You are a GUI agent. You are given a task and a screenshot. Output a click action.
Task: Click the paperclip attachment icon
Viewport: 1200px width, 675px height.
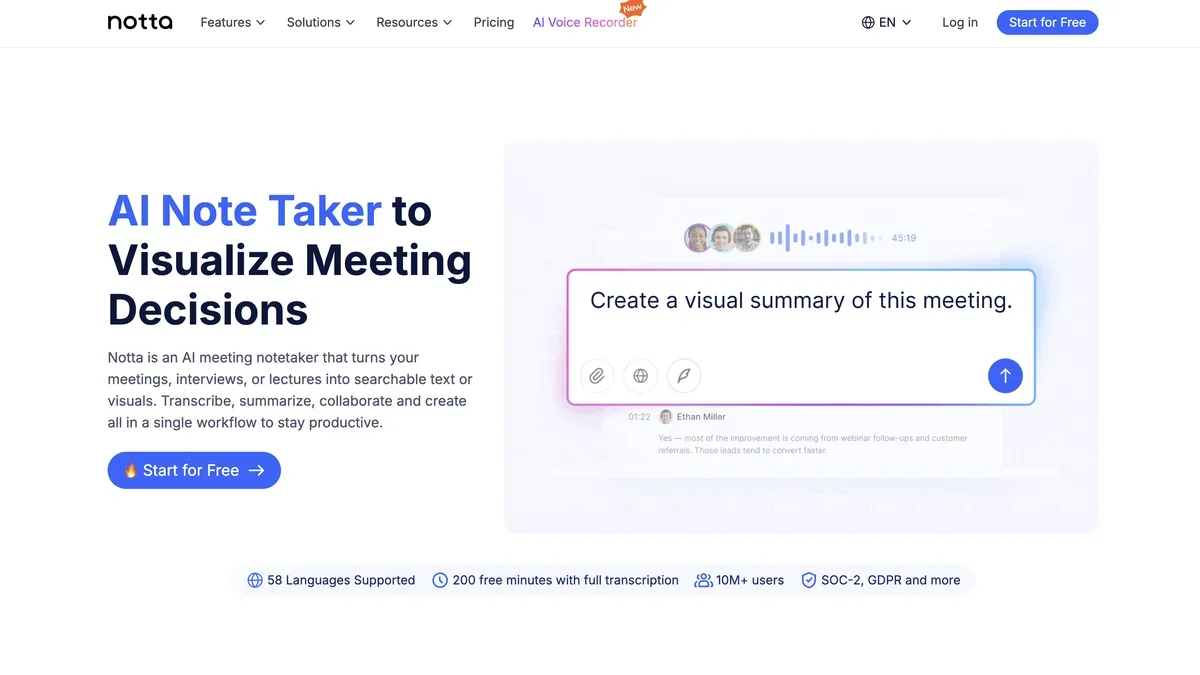click(x=597, y=376)
